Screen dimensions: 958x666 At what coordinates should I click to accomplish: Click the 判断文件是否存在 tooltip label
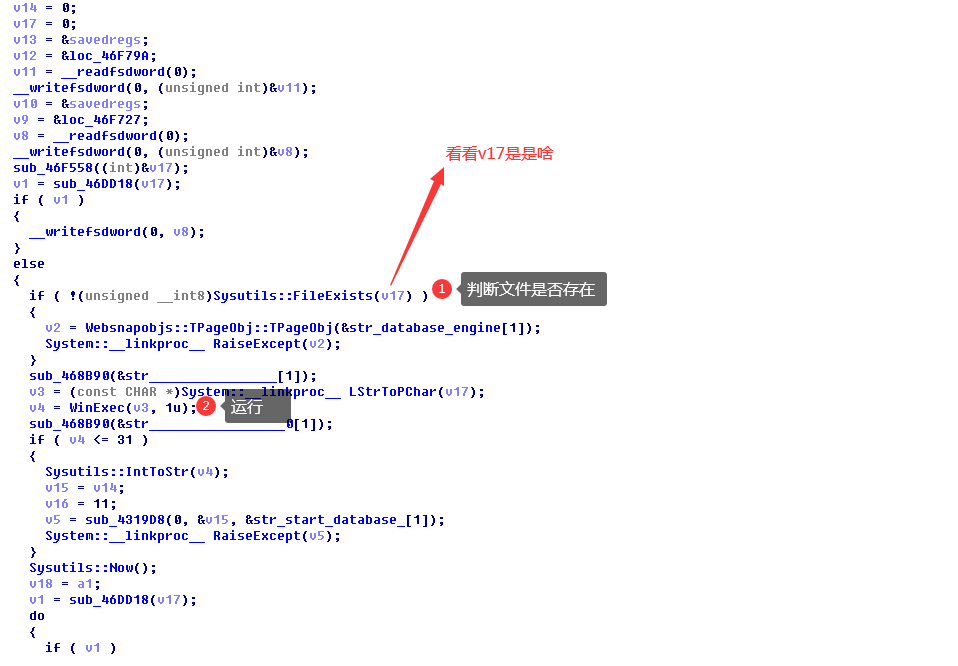[533, 289]
